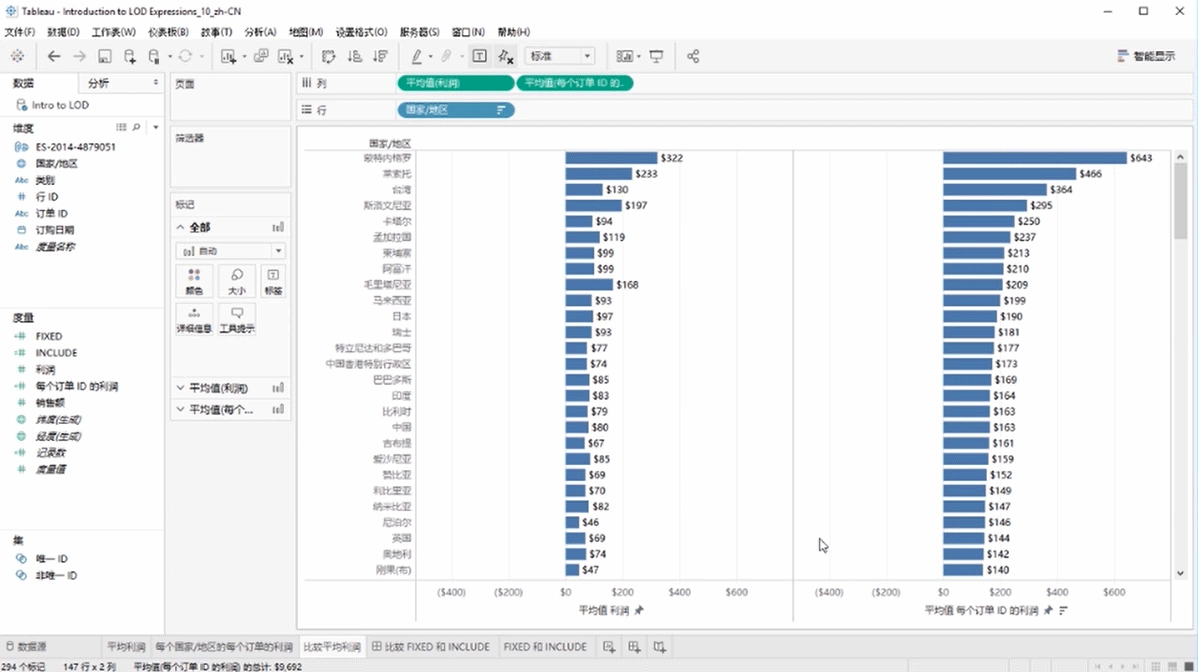Click the redo forward arrow
1198x672 pixels.
click(79, 57)
